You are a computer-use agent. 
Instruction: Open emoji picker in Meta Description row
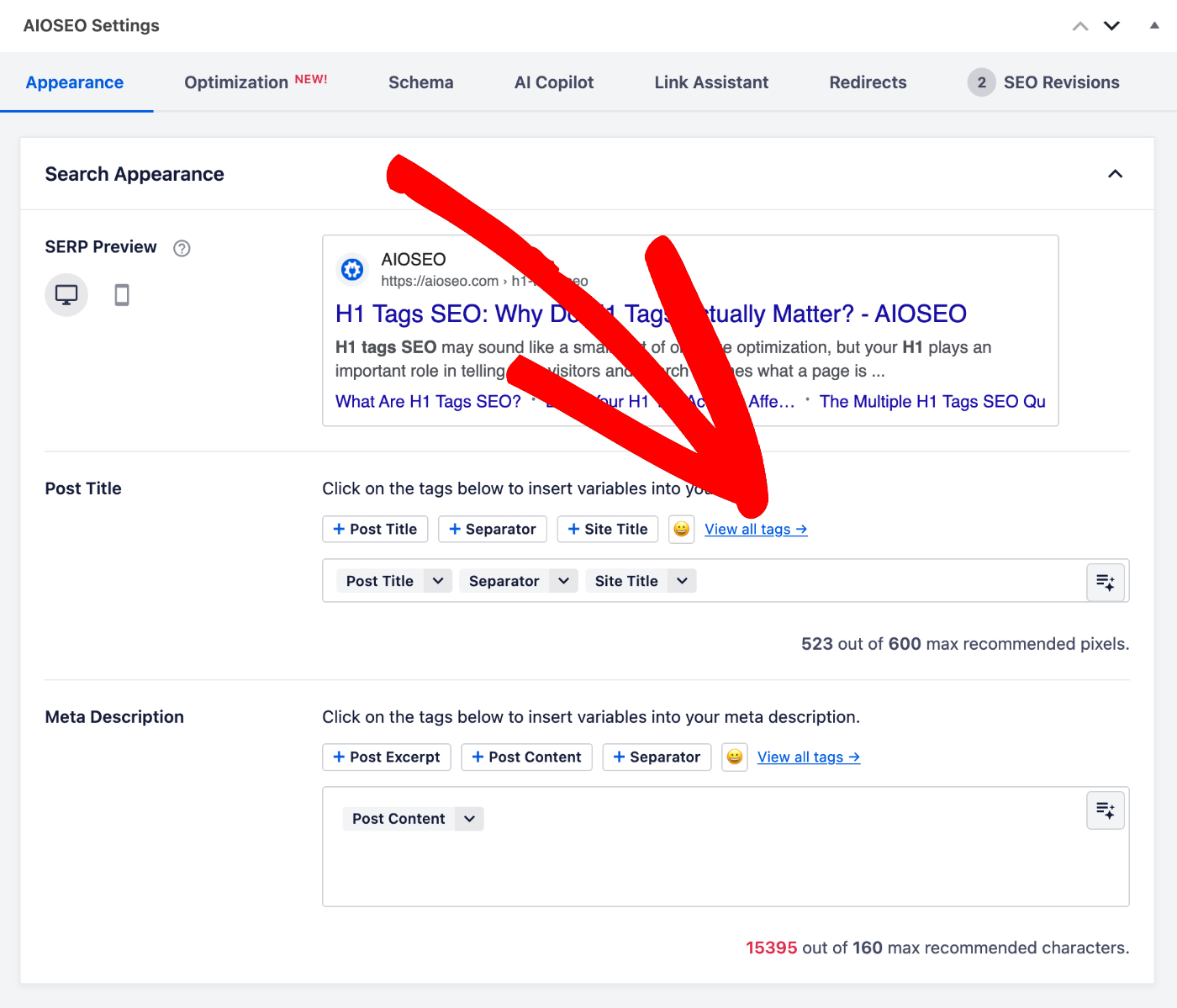[x=735, y=757]
